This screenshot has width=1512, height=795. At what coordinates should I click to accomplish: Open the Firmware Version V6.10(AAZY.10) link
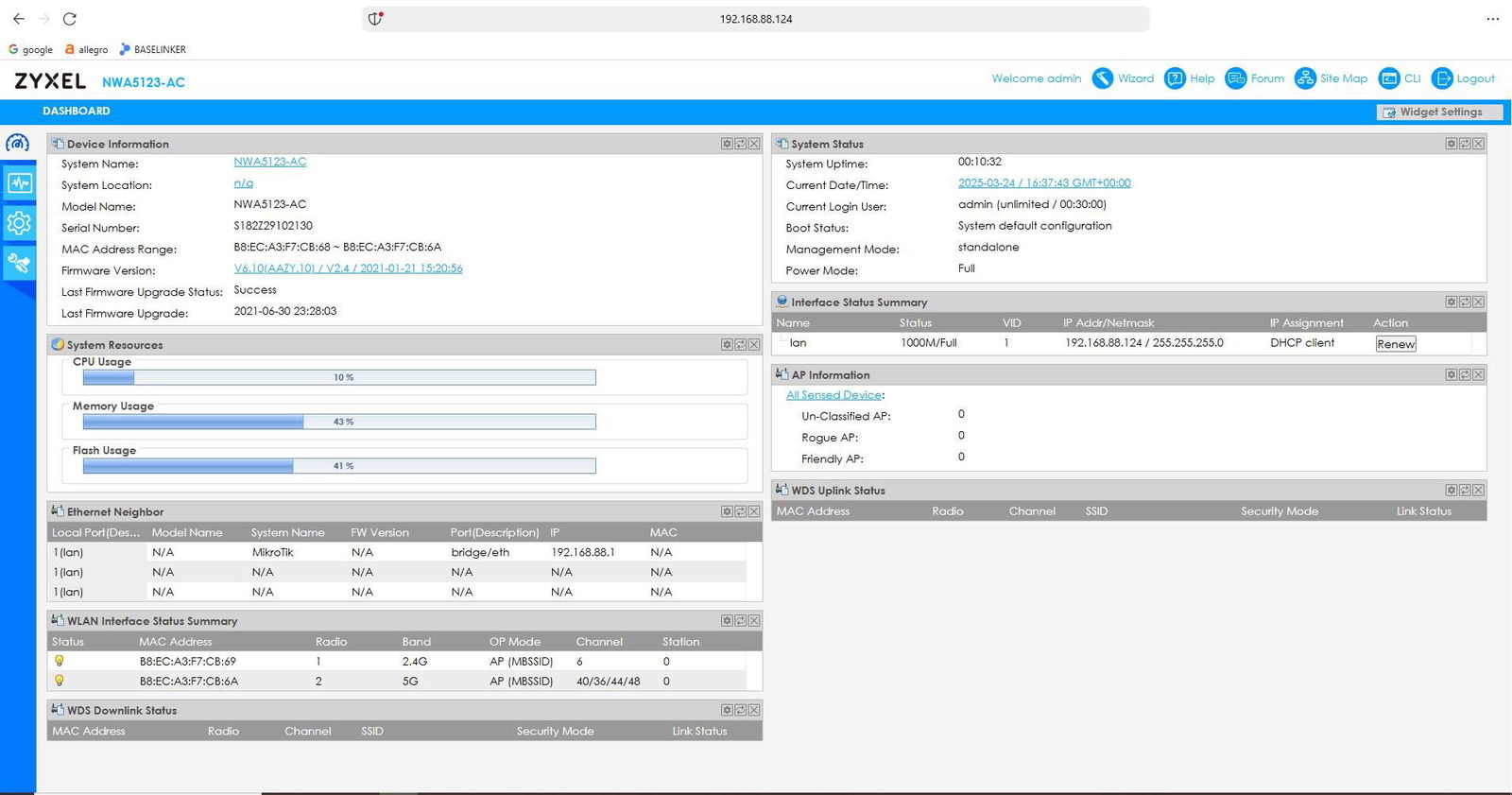click(349, 268)
